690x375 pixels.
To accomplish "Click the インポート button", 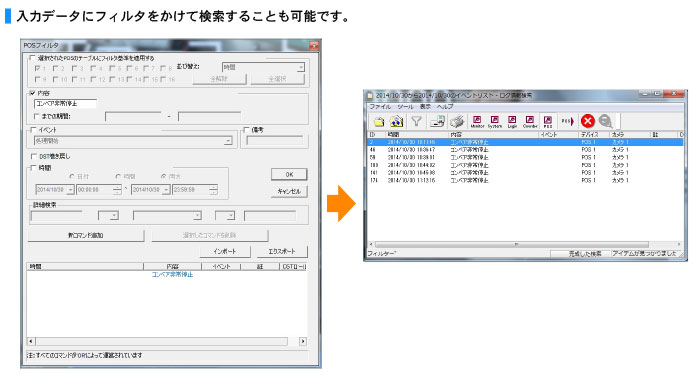I will (x=225, y=251).
